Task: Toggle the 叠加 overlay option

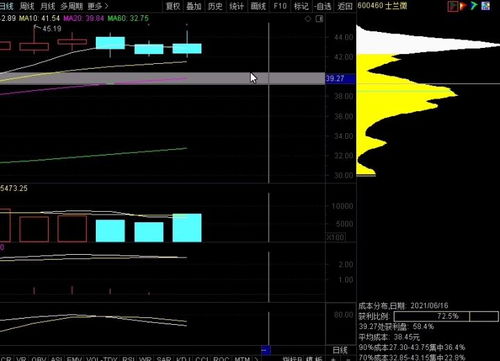Action: click(194, 6)
